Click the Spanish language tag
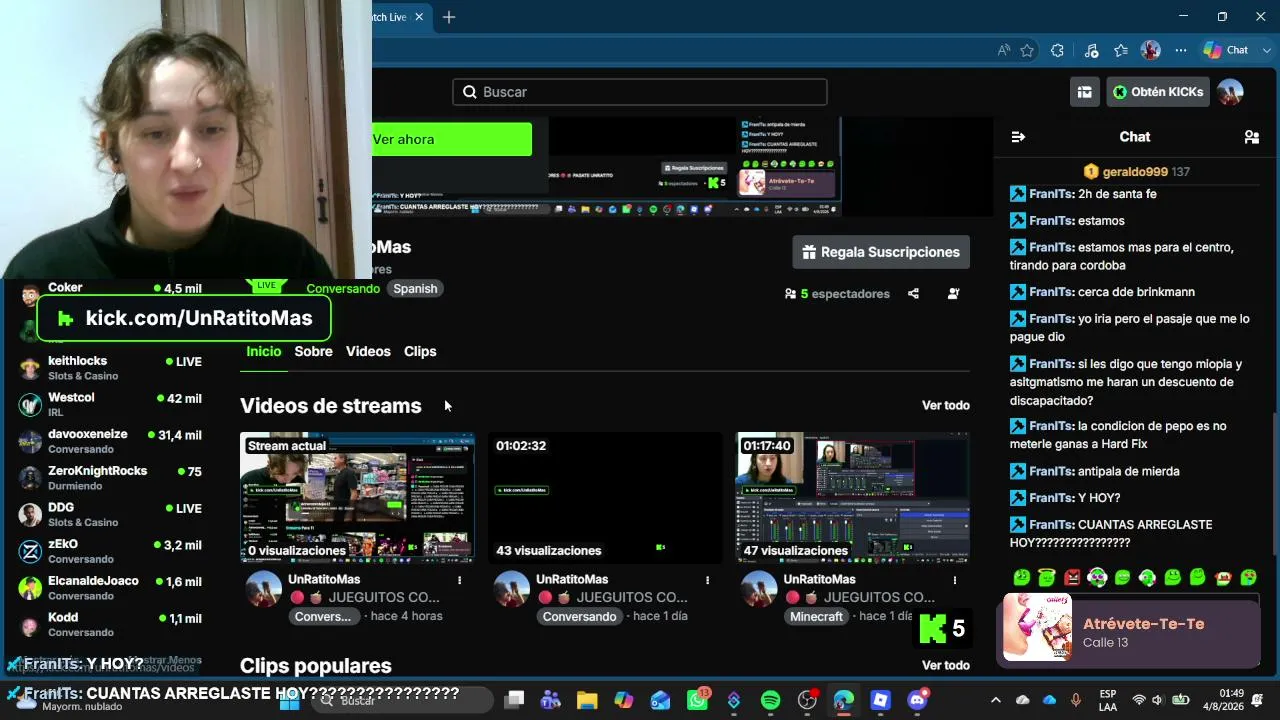This screenshot has width=1280, height=720. pyautogui.click(x=415, y=288)
